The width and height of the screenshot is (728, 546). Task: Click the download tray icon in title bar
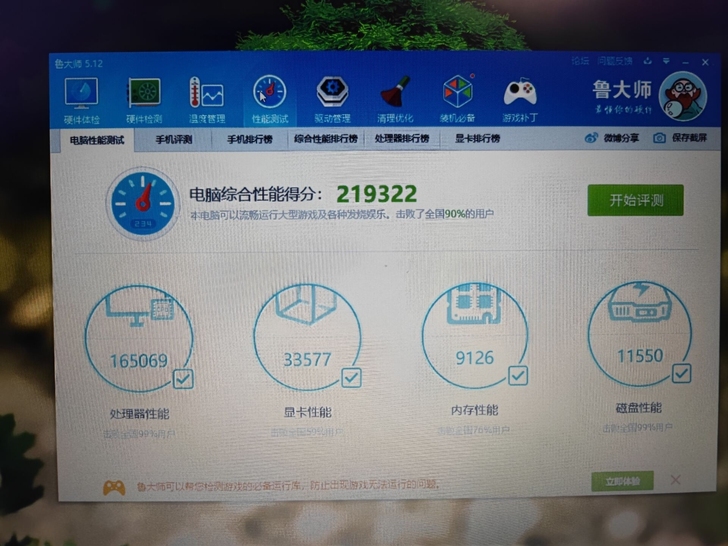pyautogui.click(x=648, y=61)
